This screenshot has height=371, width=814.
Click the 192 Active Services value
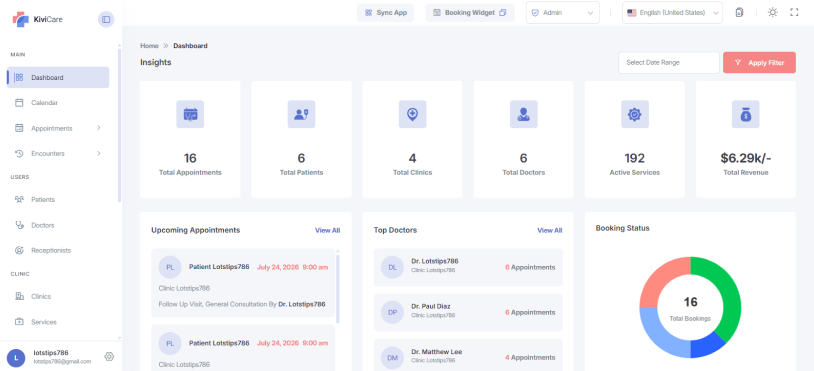coord(634,158)
